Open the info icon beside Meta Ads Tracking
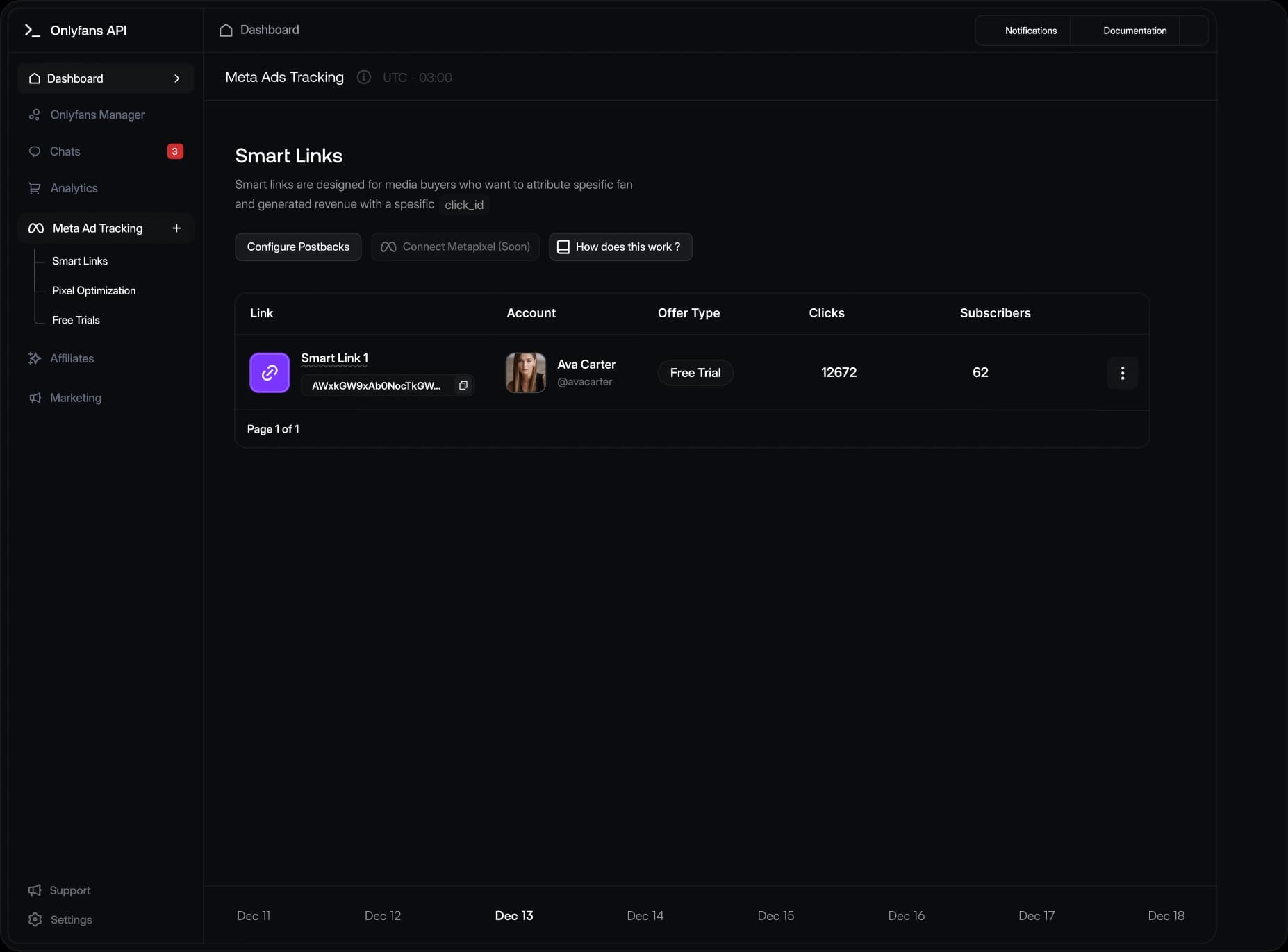1288x952 pixels. point(364,77)
